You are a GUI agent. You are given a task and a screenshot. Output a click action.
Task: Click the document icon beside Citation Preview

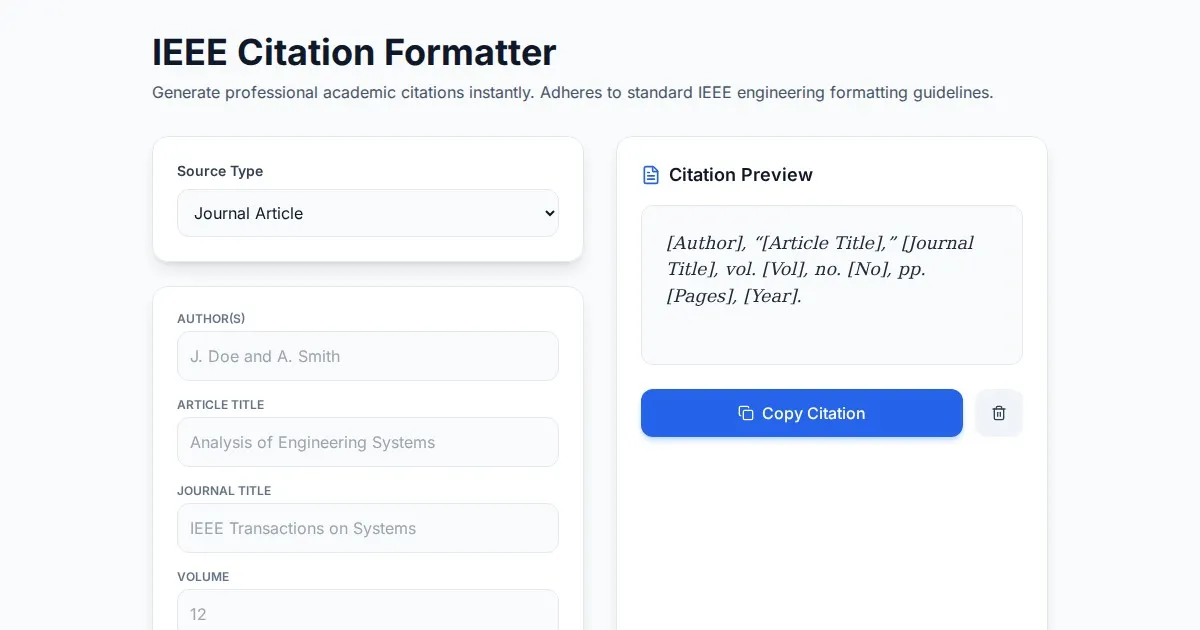tap(651, 175)
